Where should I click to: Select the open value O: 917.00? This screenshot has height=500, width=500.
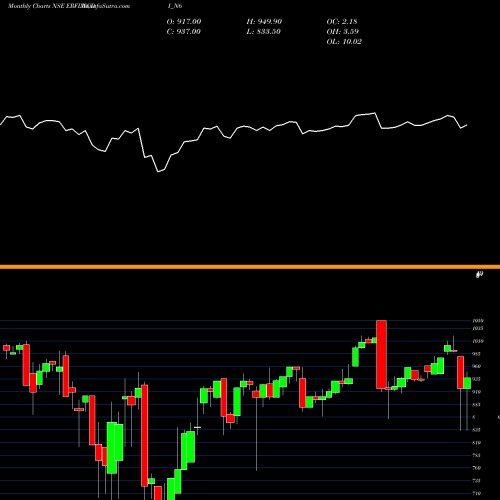pyautogui.click(x=184, y=21)
